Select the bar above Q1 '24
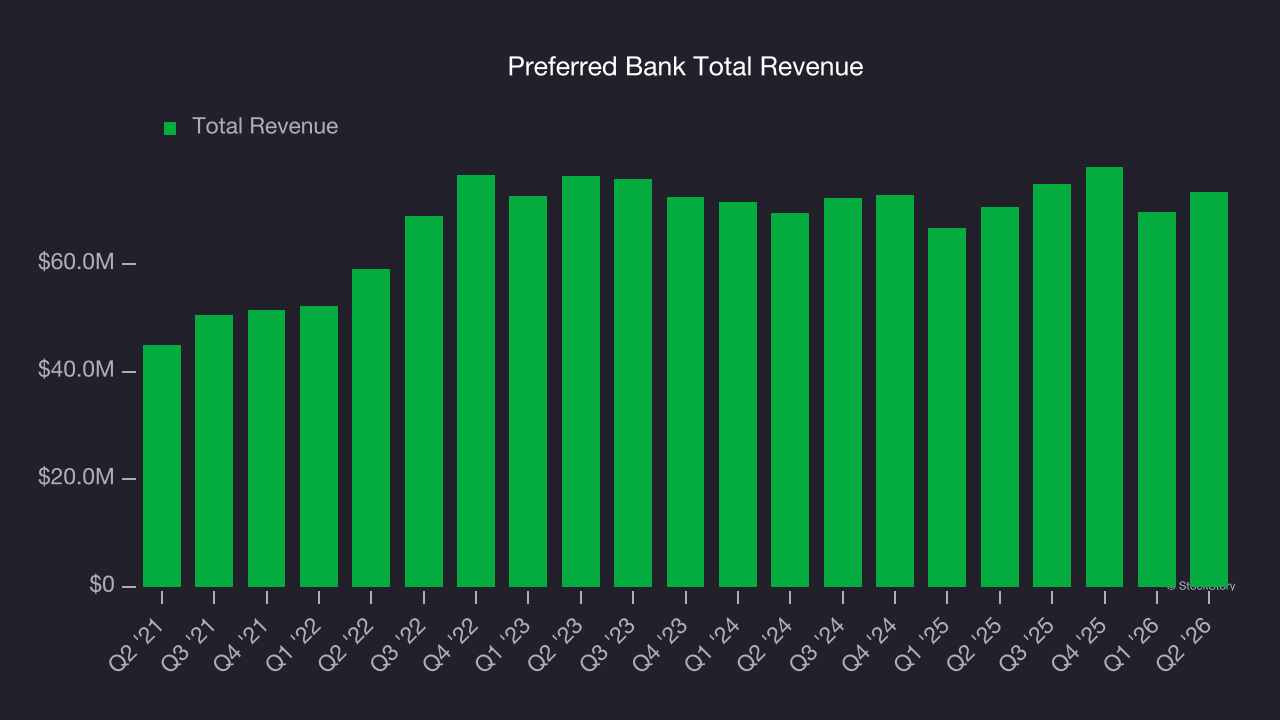 point(738,394)
